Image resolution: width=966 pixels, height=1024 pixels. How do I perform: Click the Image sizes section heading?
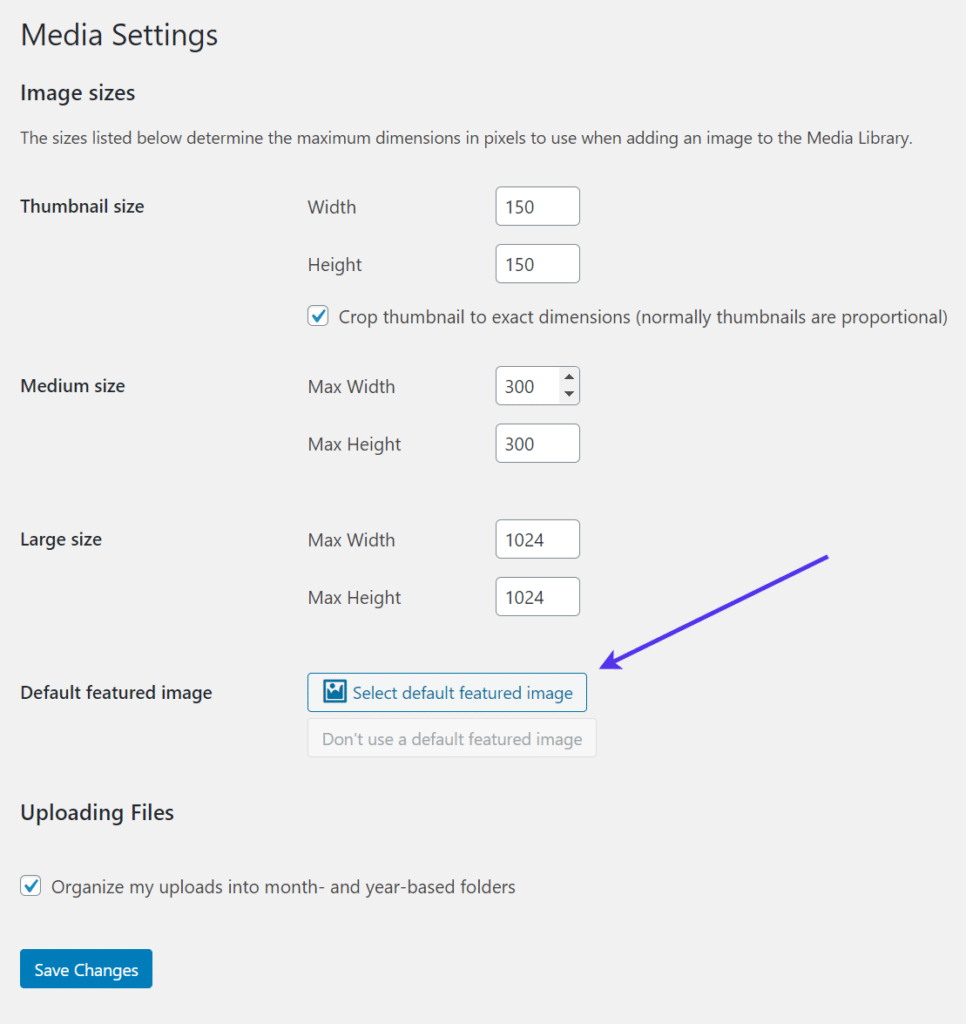[77, 93]
